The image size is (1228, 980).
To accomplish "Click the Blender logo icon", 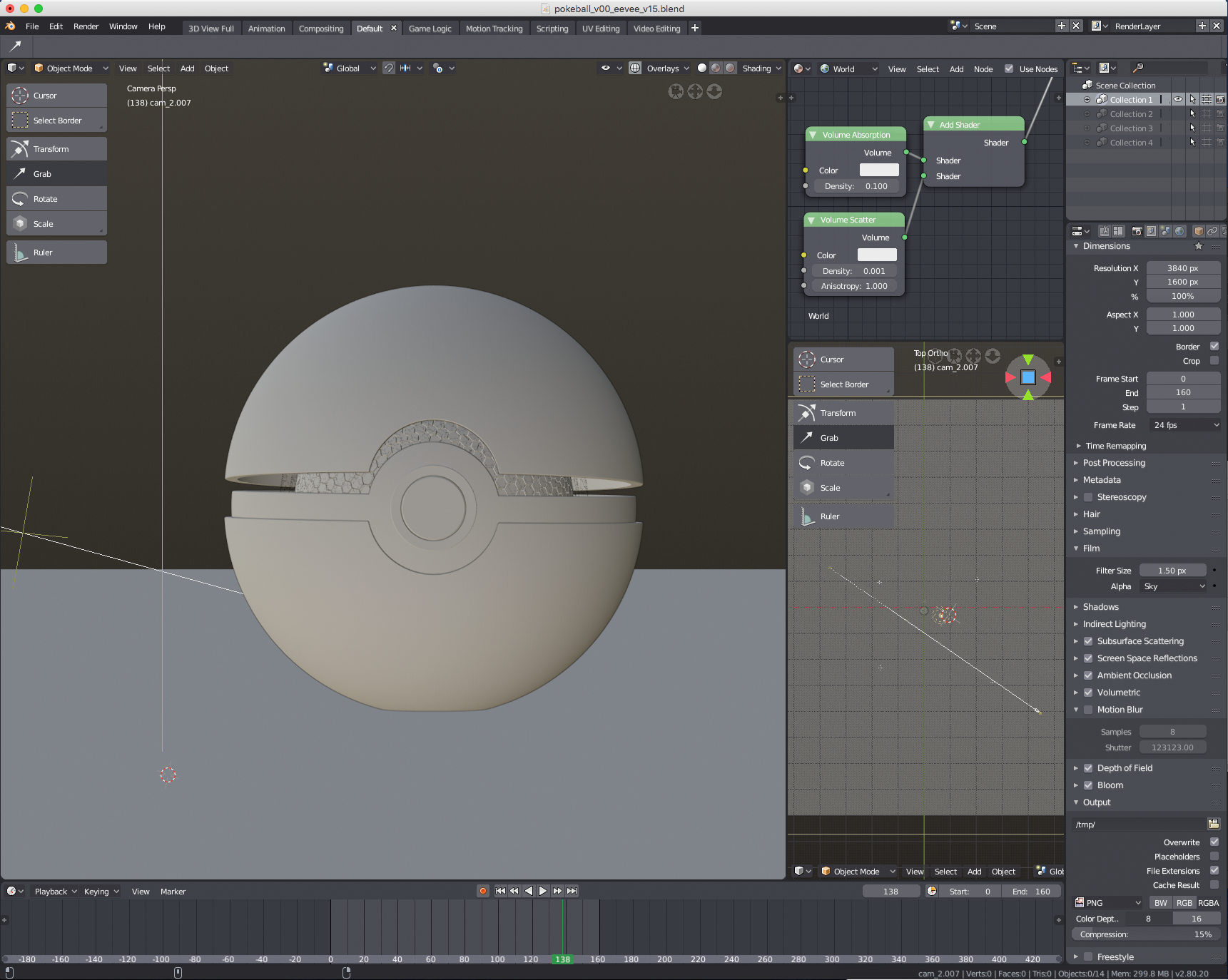I will (10, 26).
